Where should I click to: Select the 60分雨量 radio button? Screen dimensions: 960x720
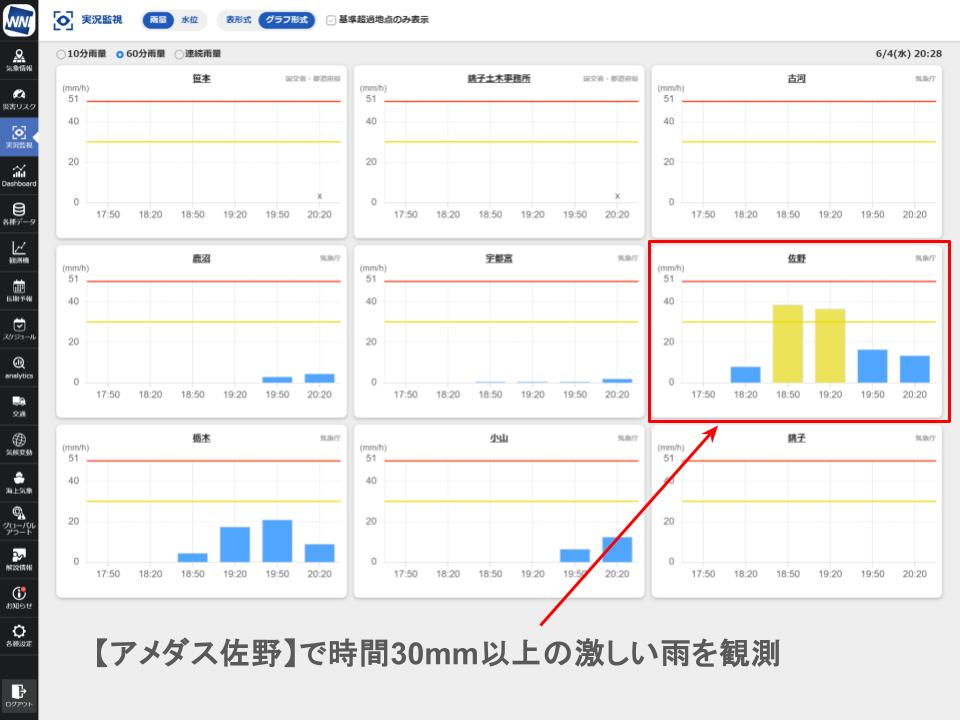click(120, 54)
